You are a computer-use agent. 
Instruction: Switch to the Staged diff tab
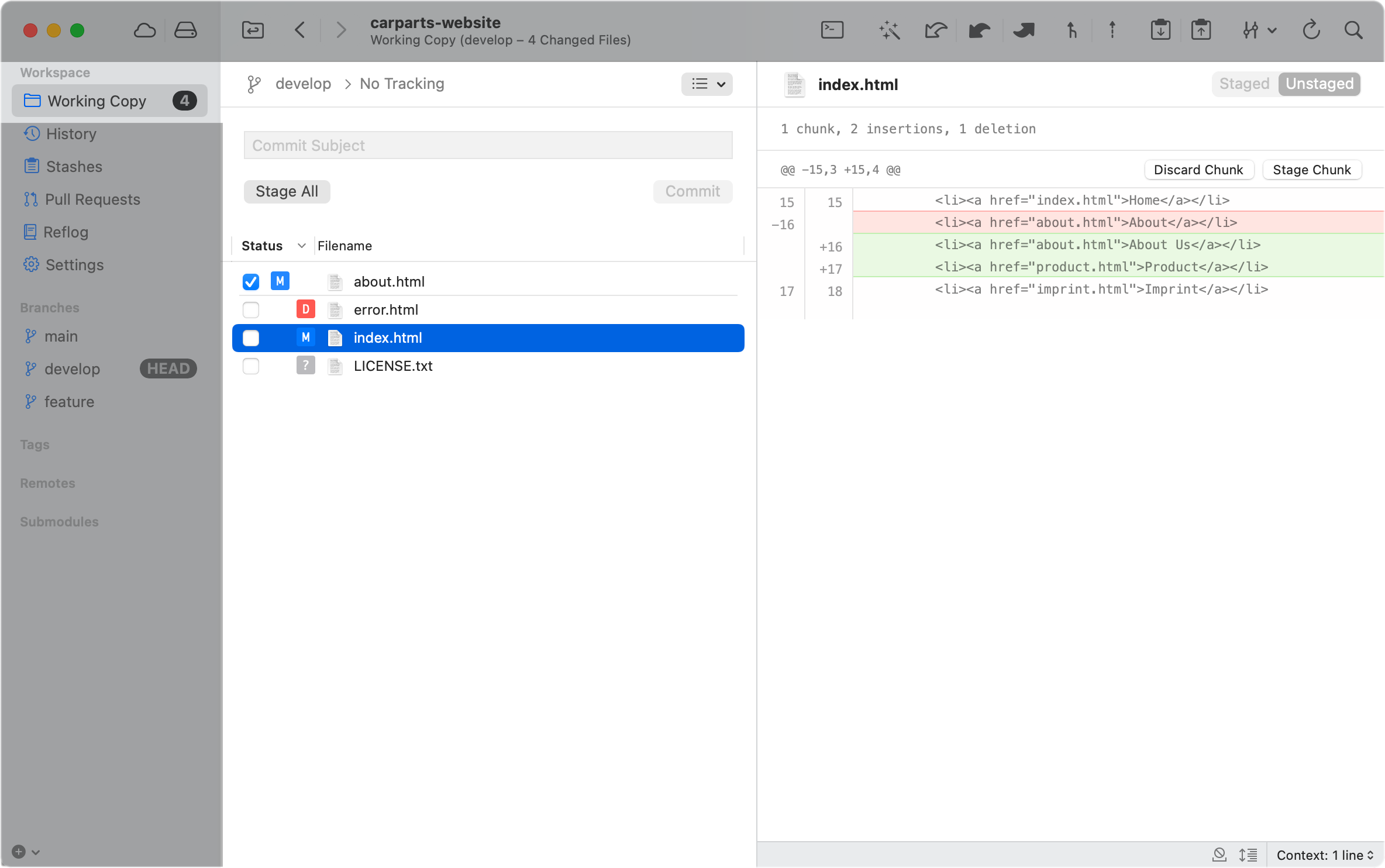coord(1244,84)
